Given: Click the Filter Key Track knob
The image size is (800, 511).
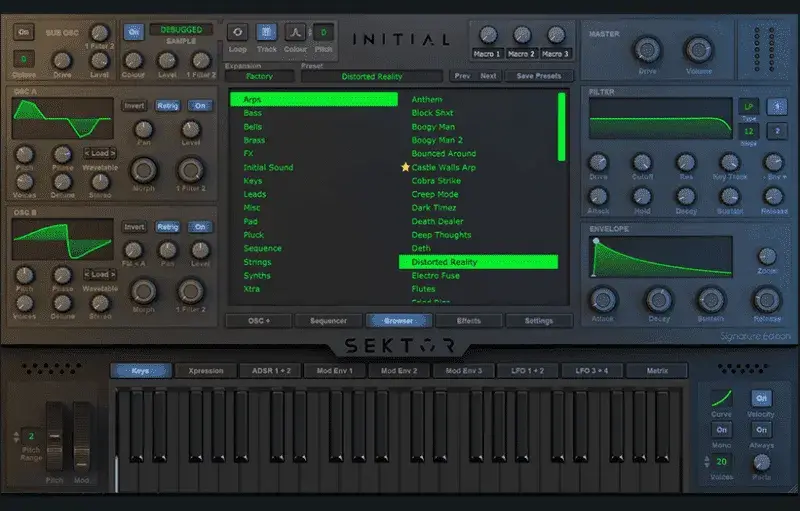Looking at the screenshot, I should [x=730, y=163].
